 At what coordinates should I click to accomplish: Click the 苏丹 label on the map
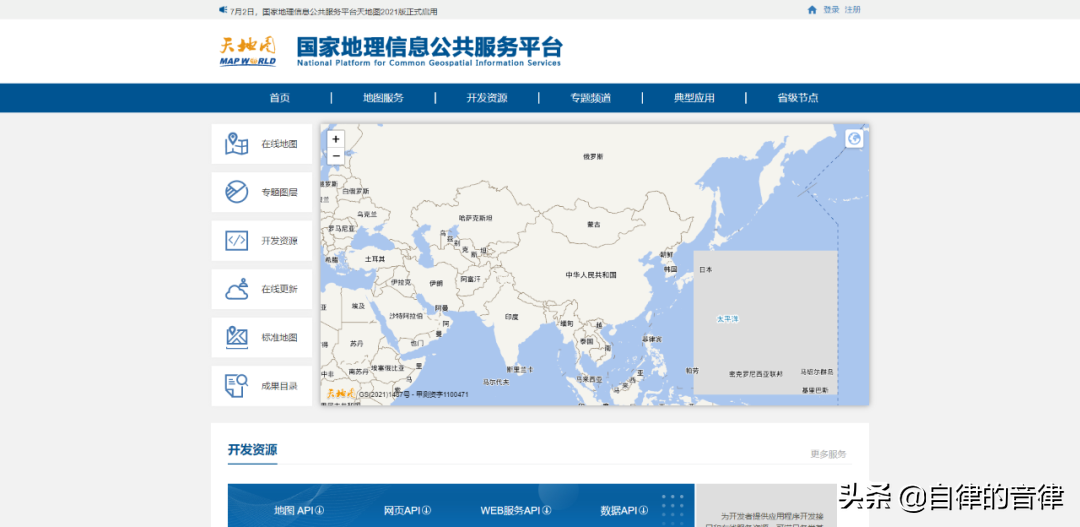click(356, 343)
